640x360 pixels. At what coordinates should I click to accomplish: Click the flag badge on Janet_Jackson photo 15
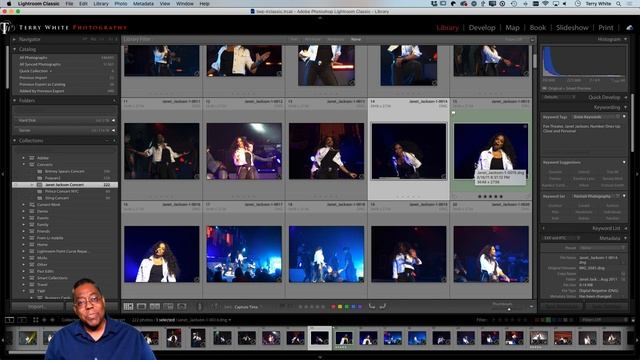click(x=453, y=113)
